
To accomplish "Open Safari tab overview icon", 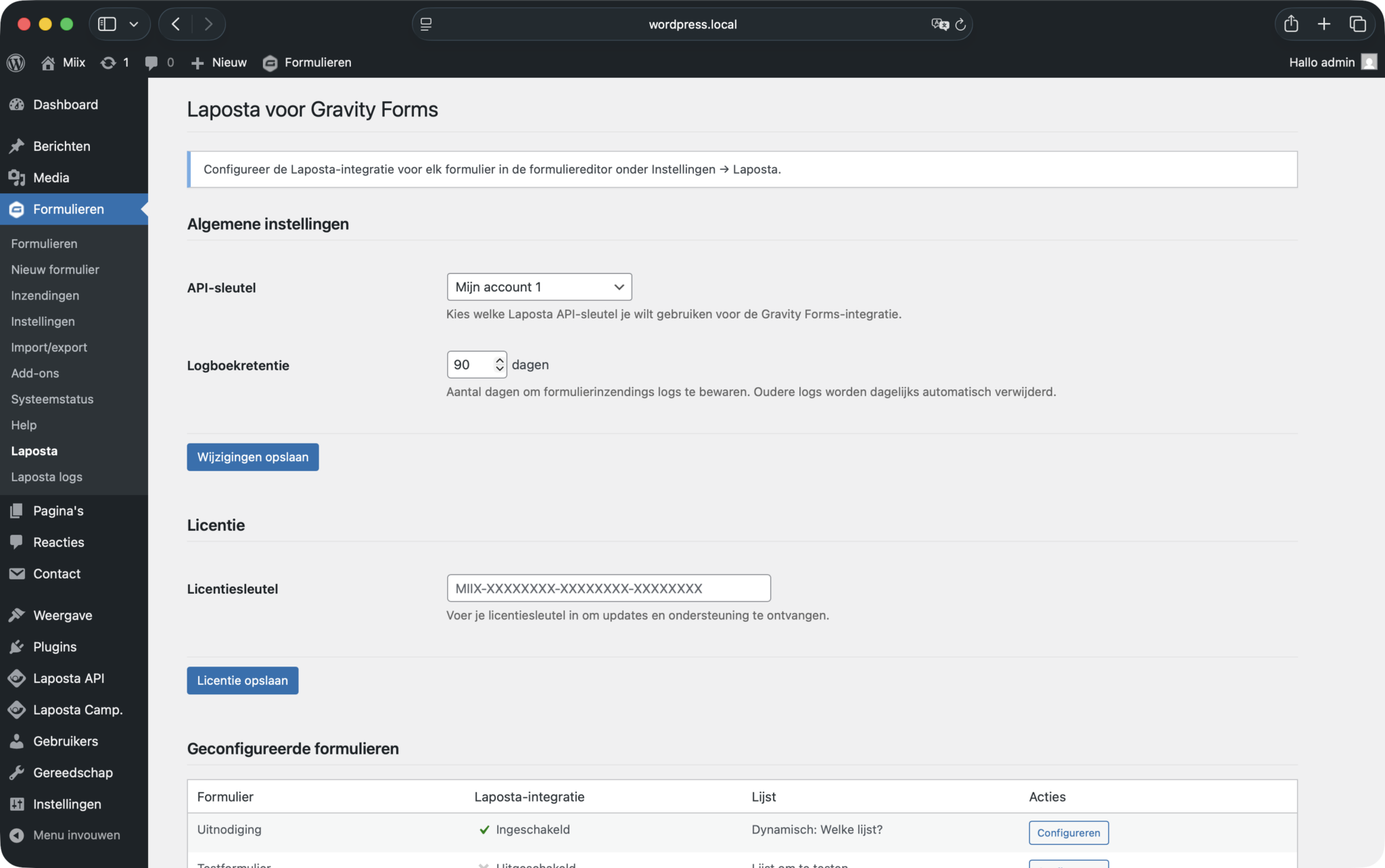I will (1357, 24).
